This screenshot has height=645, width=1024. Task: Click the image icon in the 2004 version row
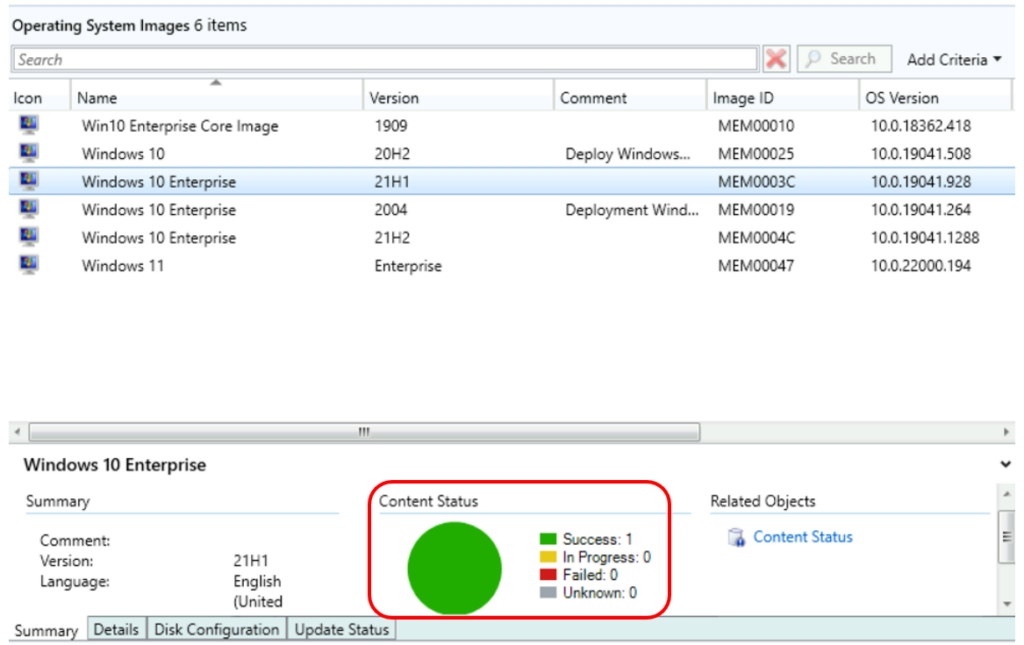pos(29,208)
